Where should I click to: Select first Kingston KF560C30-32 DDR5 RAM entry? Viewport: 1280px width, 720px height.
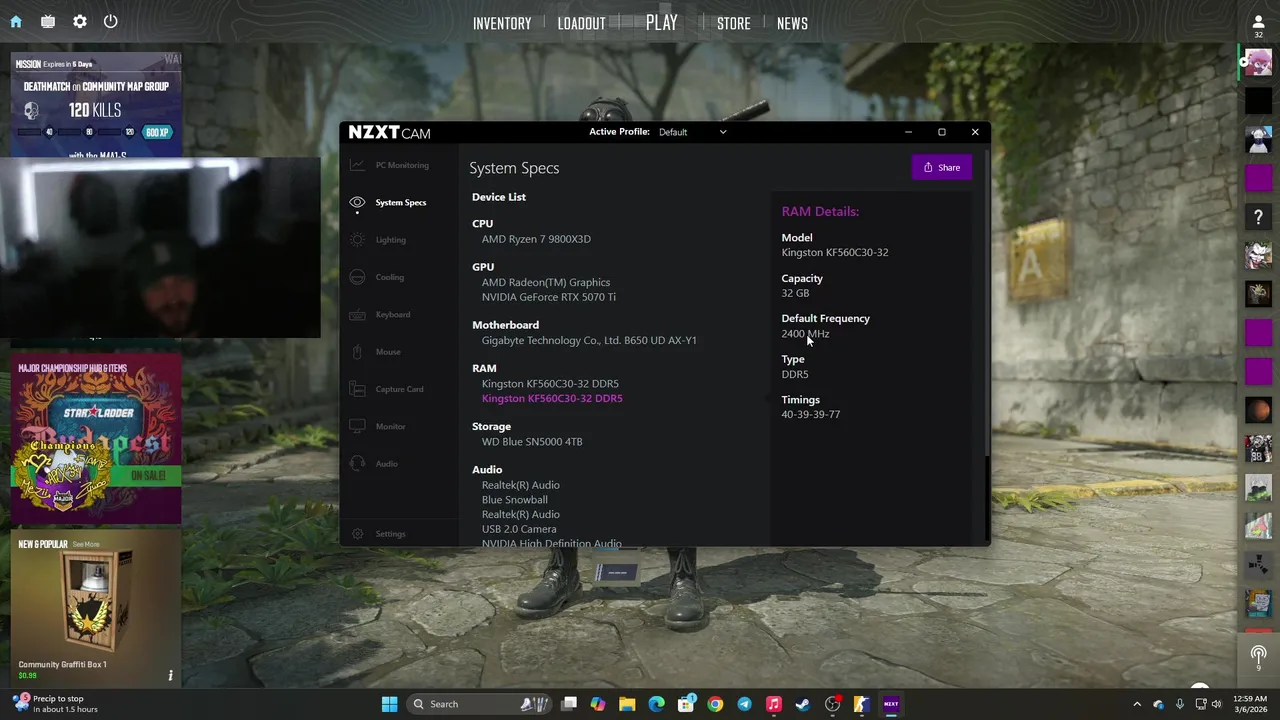click(550, 383)
